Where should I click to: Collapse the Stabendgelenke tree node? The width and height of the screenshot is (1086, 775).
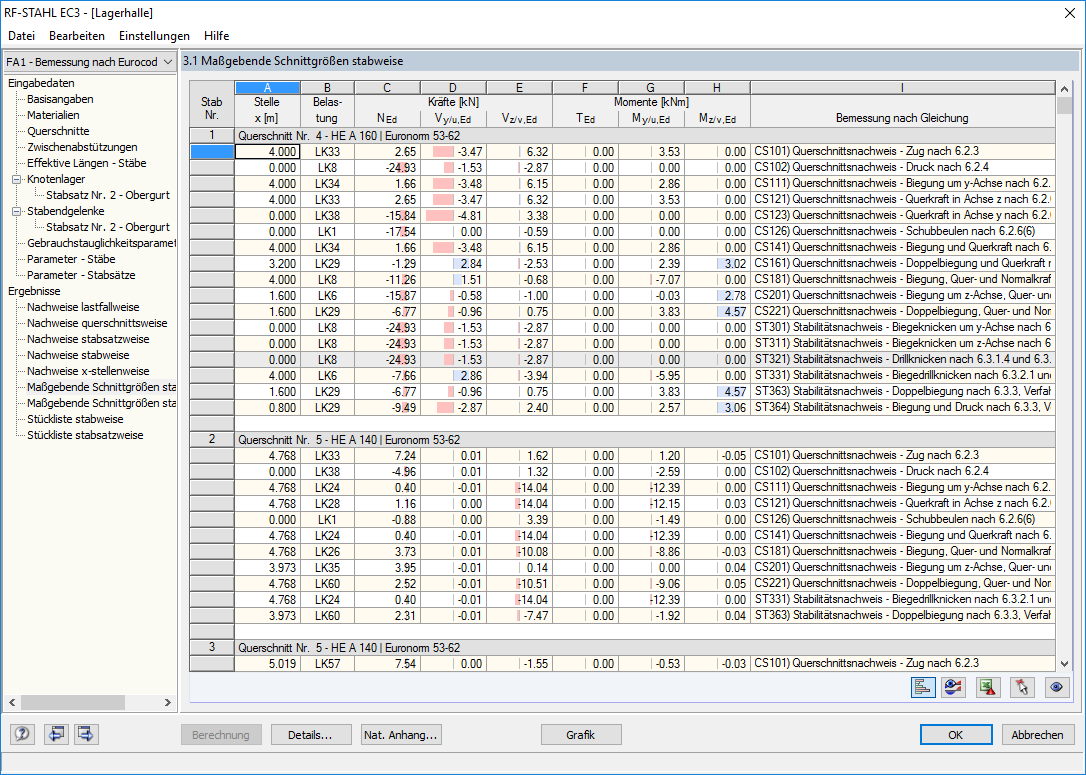tap(16, 211)
